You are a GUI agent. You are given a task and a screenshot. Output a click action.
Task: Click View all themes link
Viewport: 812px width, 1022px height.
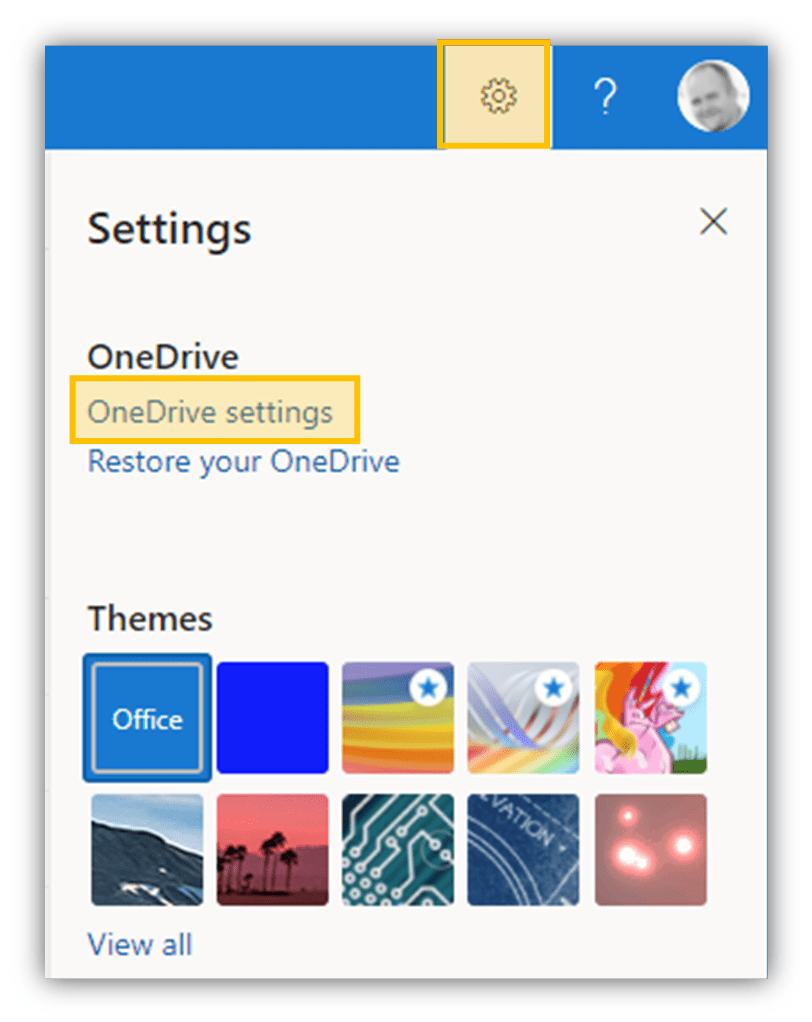coord(140,944)
